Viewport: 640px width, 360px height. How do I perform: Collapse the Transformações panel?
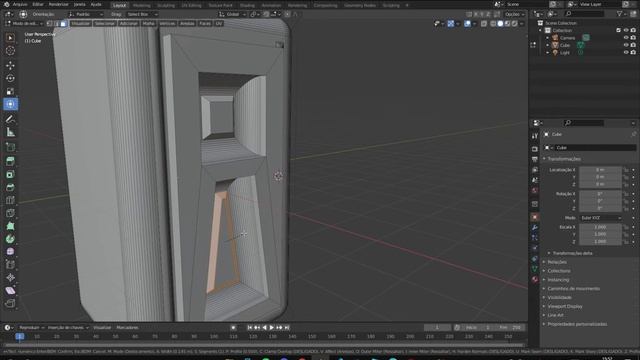coord(564,159)
